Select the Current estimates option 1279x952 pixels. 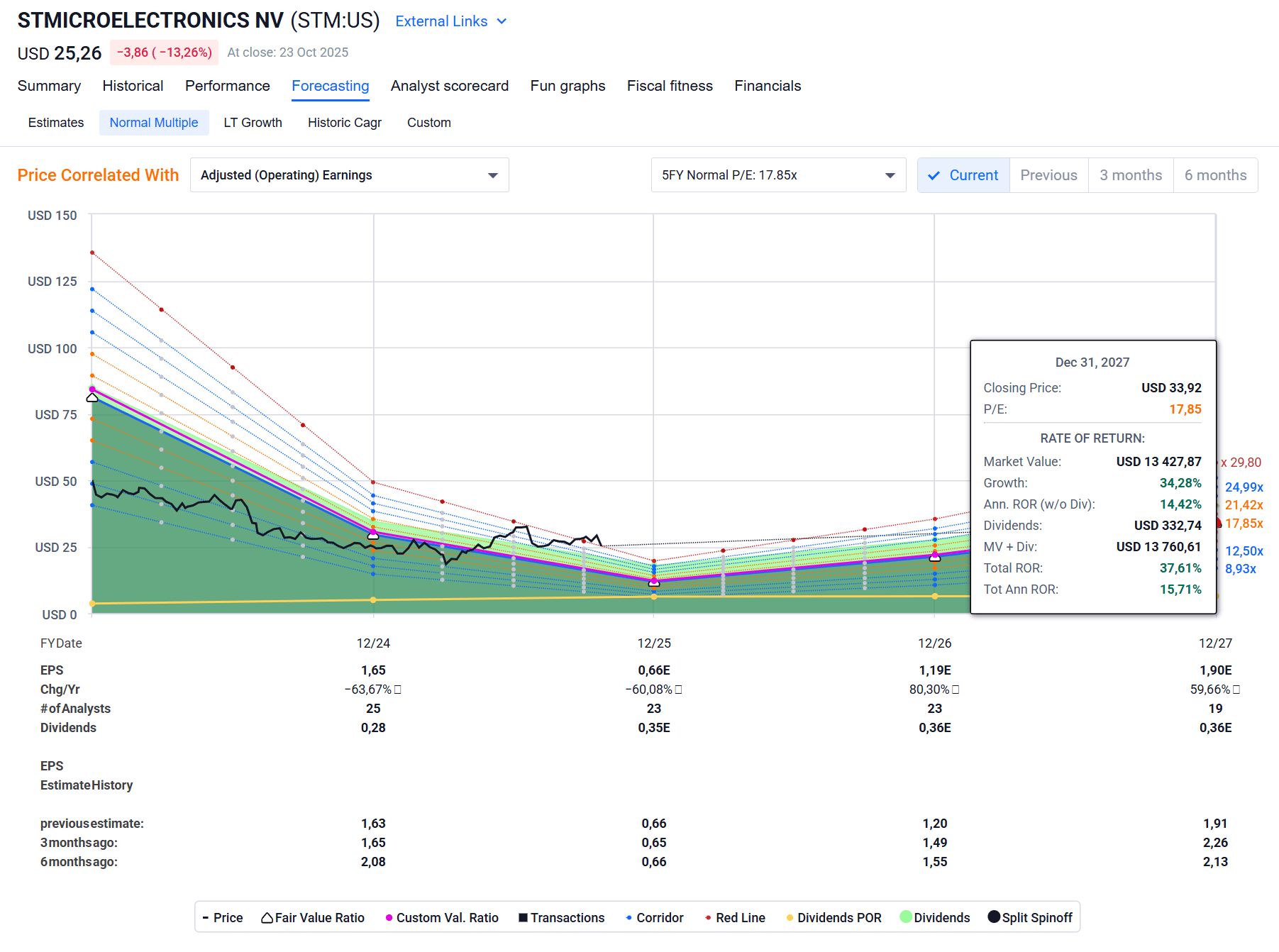pyautogui.click(x=963, y=175)
